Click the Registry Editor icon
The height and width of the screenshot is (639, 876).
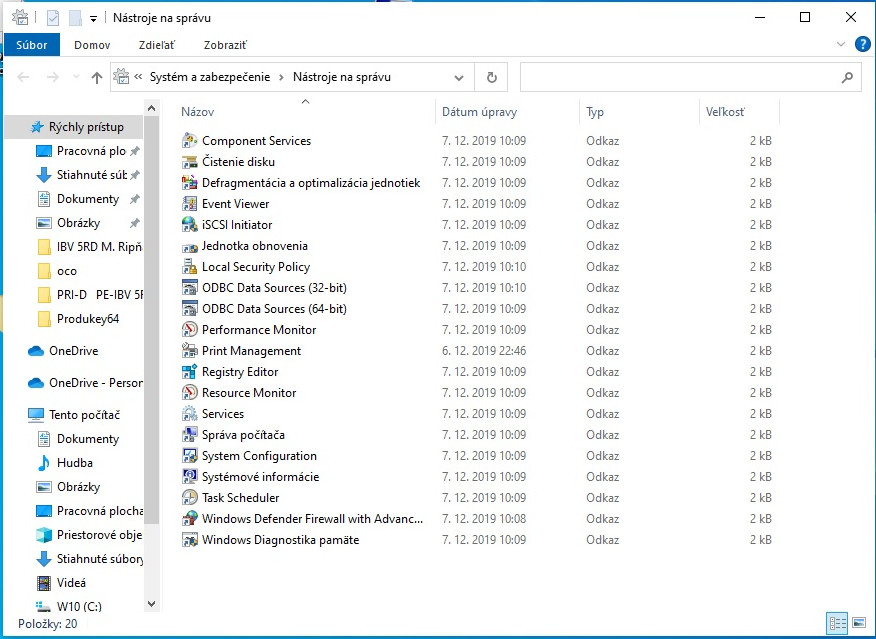(x=189, y=371)
